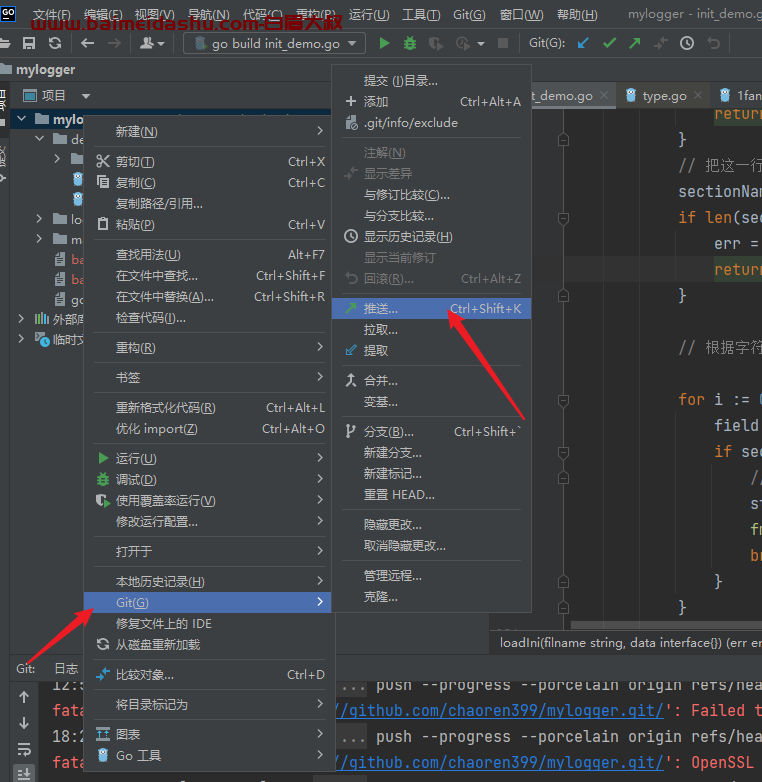This screenshot has width=762, height=782.
Task: Click the editor horizontal scrollbar
Action: [x=666, y=625]
